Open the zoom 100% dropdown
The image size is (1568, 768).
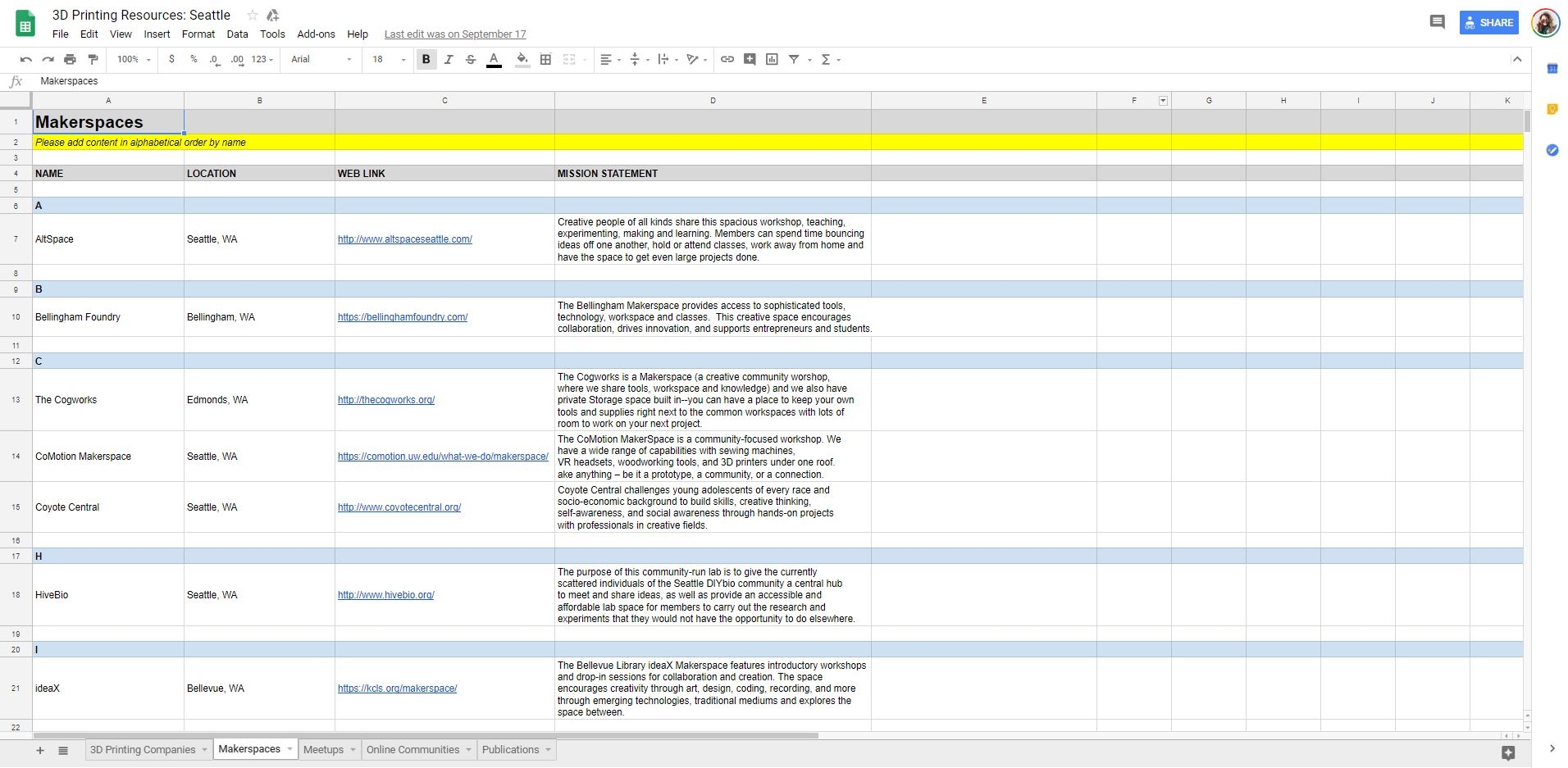point(134,59)
